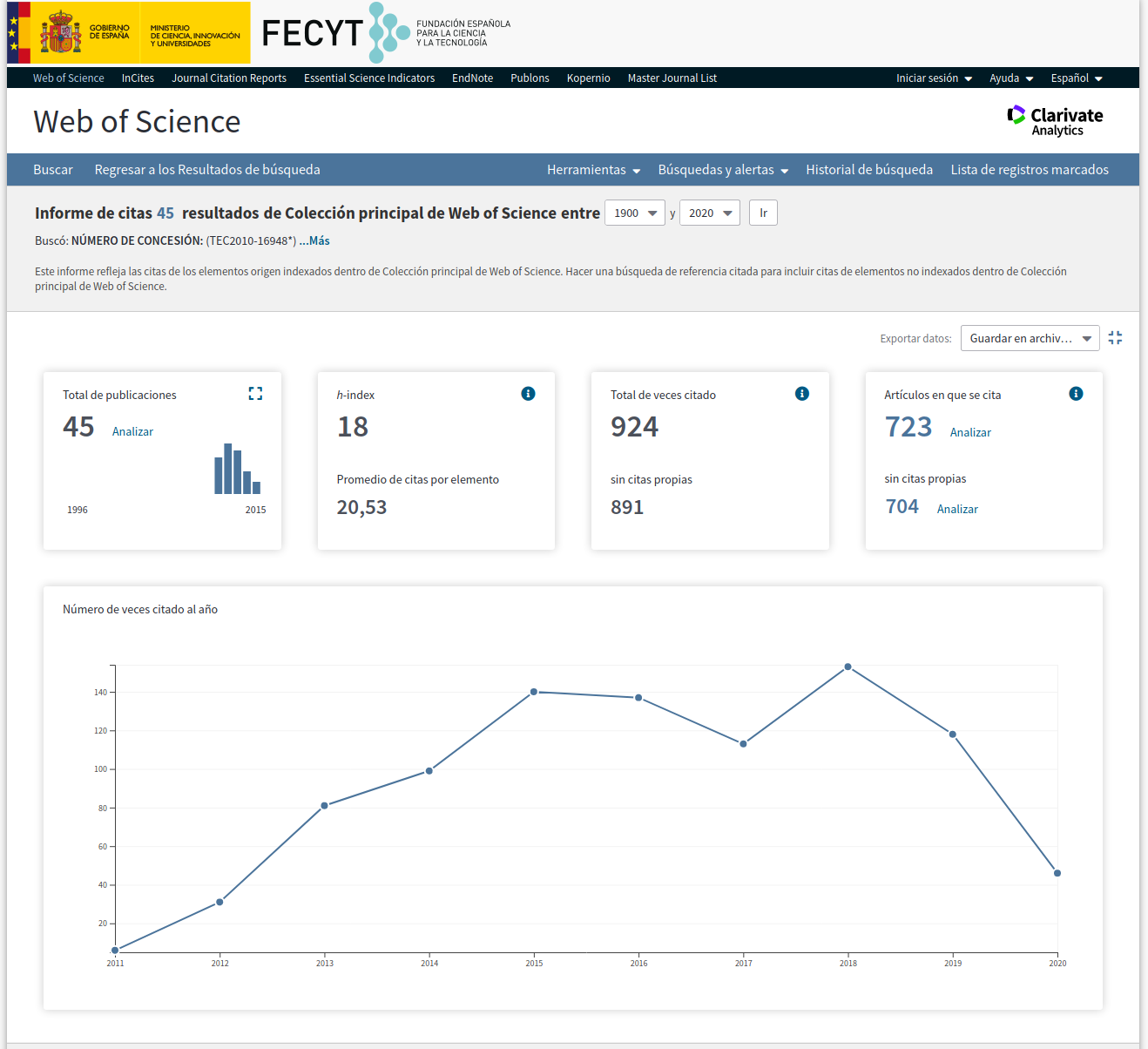Viewport: 1148px width, 1049px height.
Task: Click the Gobierno de España emblem
Action: point(60,33)
